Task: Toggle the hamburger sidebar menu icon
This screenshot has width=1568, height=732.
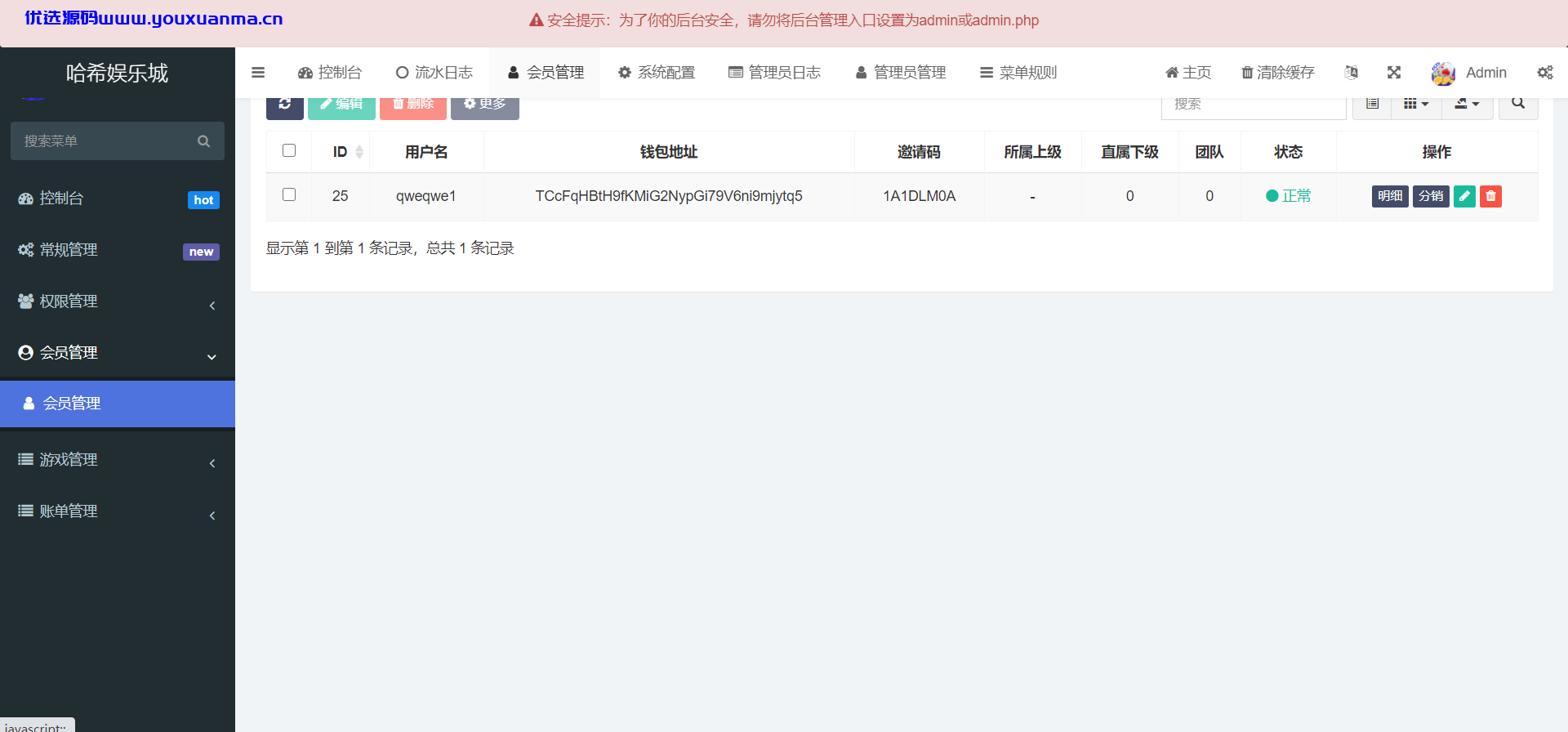Action: pos(258,73)
